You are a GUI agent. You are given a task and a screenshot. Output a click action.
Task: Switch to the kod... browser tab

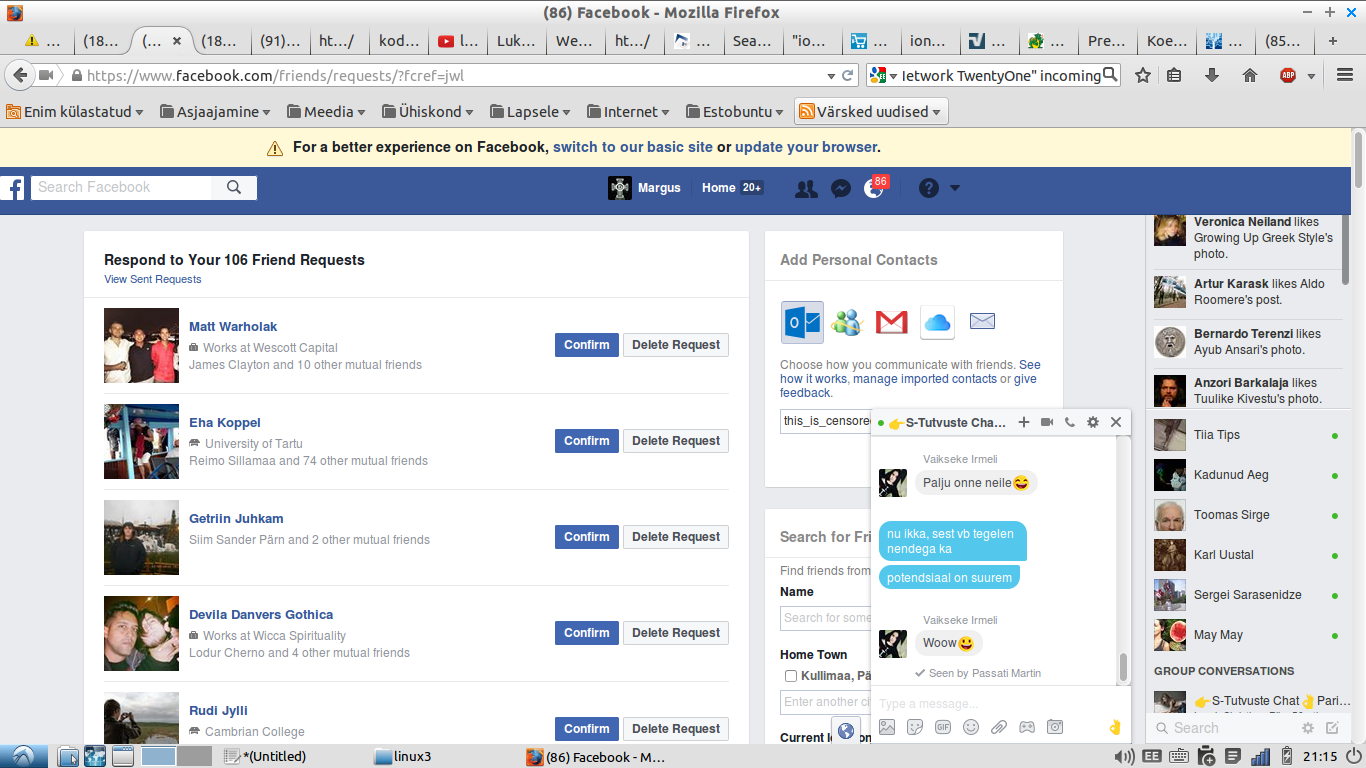click(399, 41)
